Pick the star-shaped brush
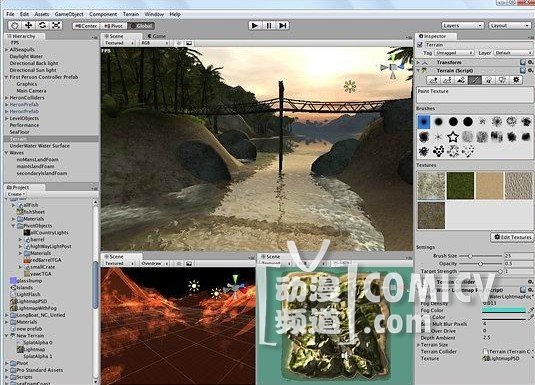535x385 pixels. (453, 137)
